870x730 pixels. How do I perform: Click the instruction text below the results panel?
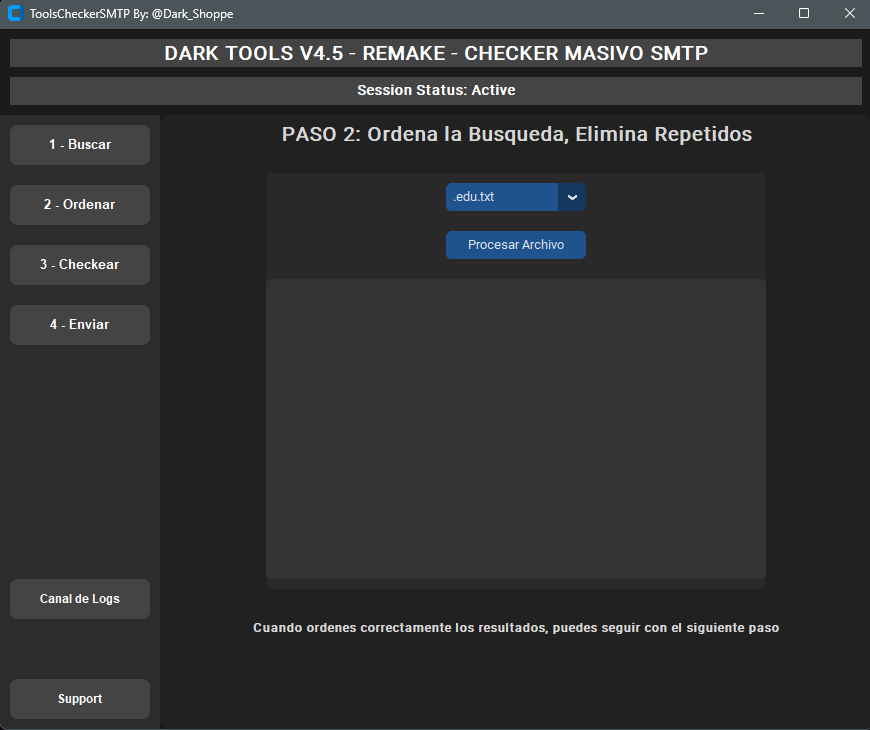pos(515,627)
